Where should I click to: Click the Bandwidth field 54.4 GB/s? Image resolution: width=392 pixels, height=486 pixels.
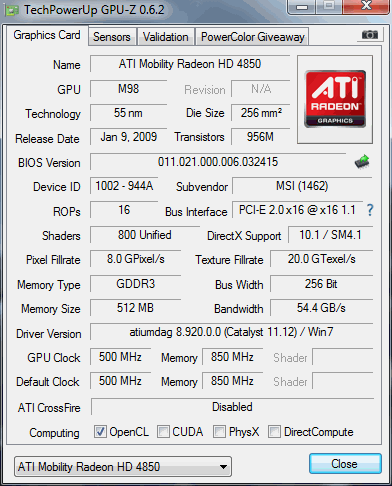pos(321,308)
